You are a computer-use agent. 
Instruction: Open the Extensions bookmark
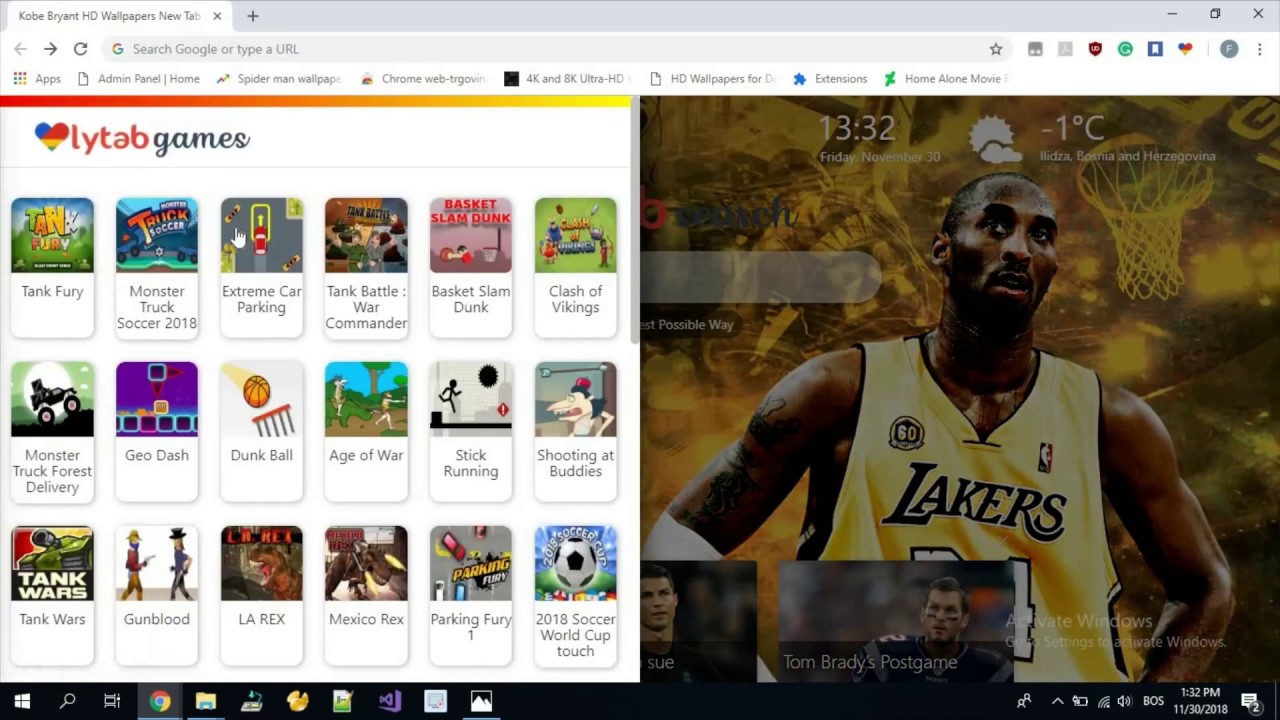[x=830, y=78]
